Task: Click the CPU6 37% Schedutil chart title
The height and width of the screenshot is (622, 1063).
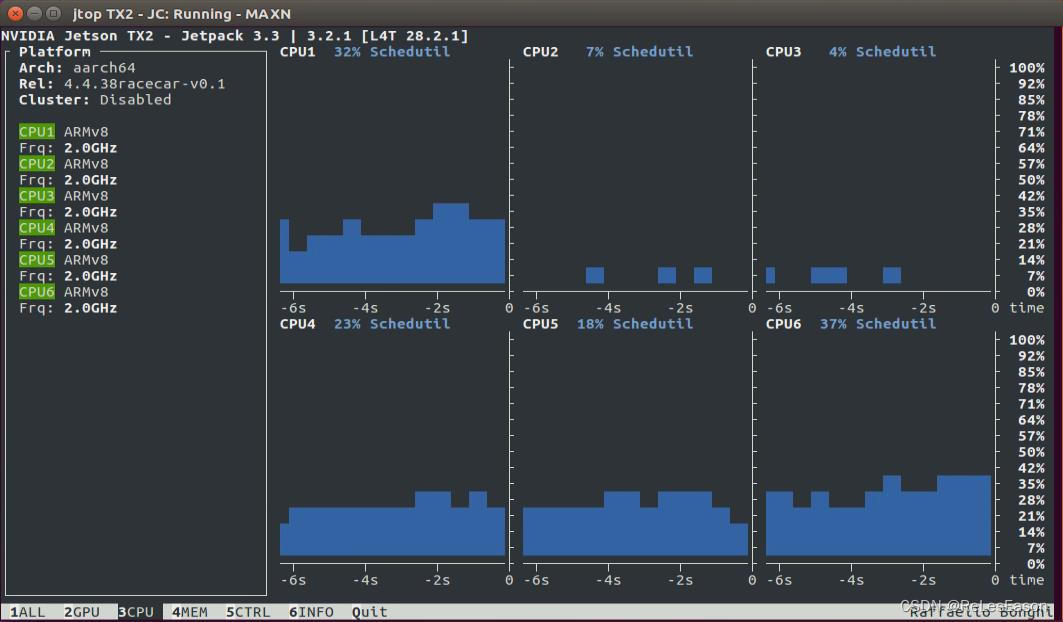Action: [851, 324]
